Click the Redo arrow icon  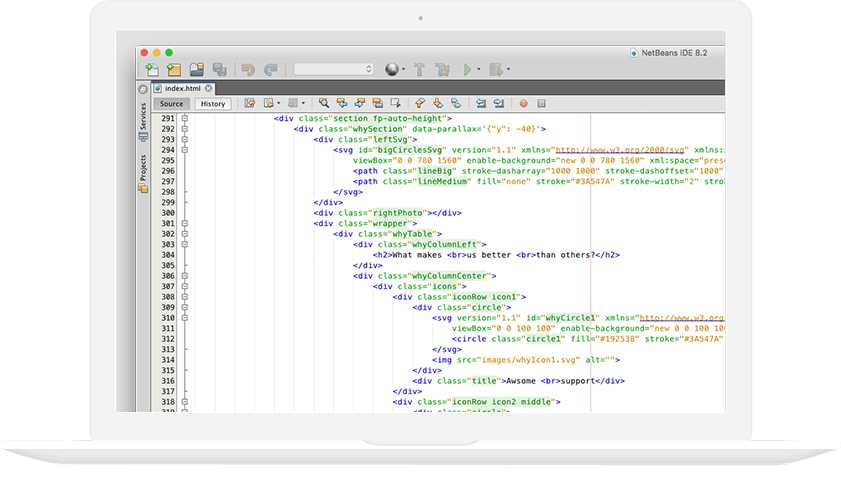pyautogui.click(x=270, y=69)
